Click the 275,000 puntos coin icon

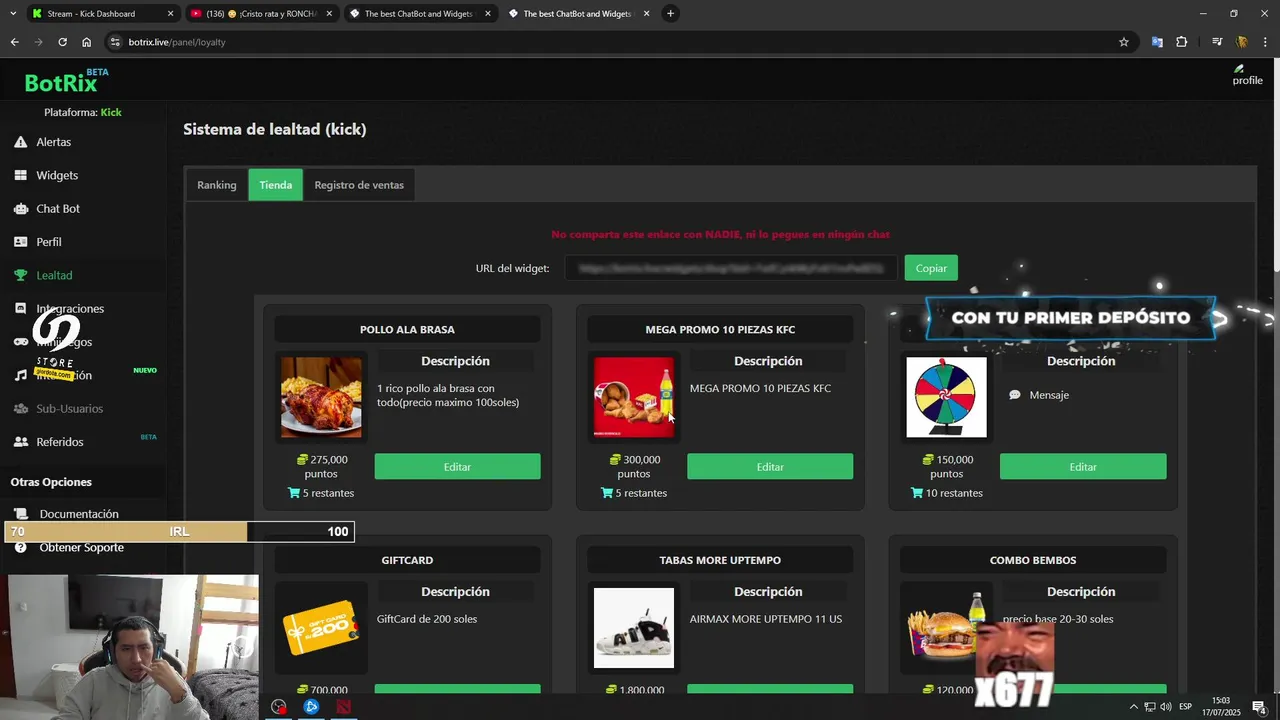click(x=302, y=460)
